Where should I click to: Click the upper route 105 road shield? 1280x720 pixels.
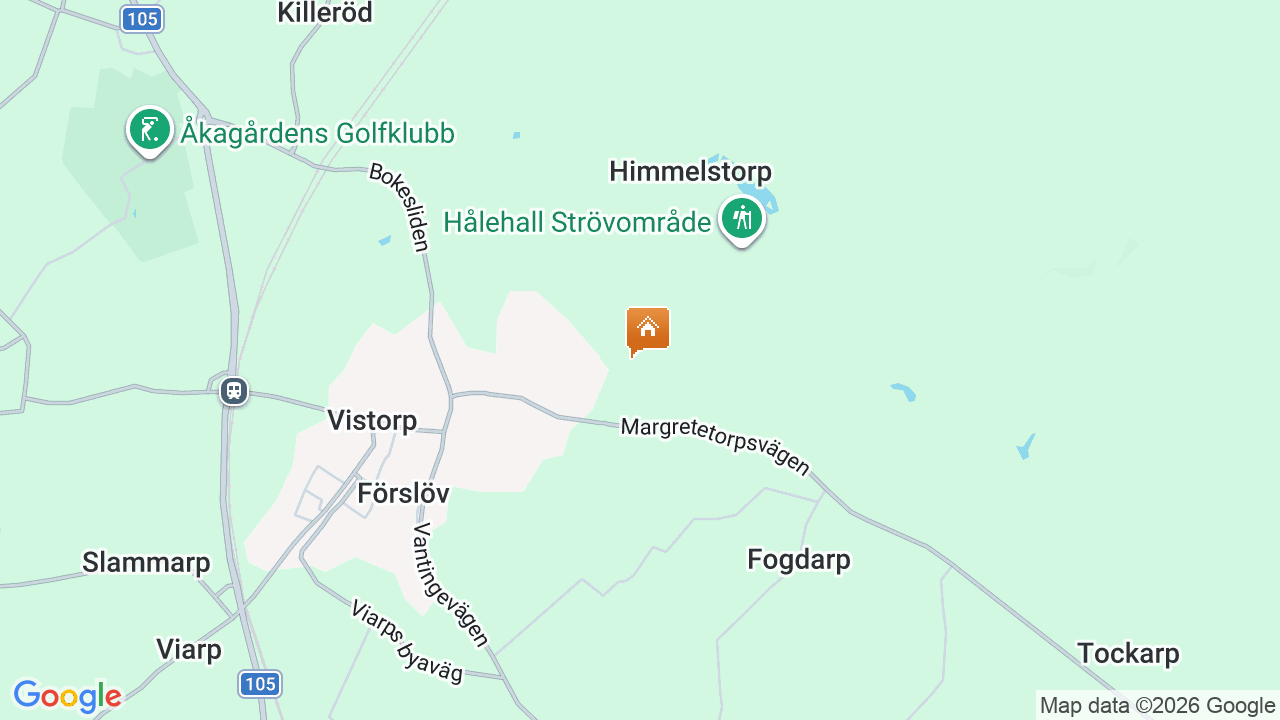pyautogui.click(x=142, y=18)
